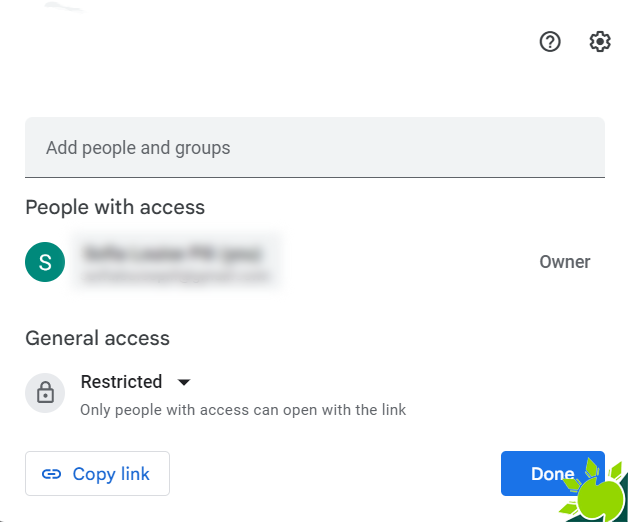Screen dimensions: 628x522
Task: Click the lock icon beside Restricted
Action: point(45,393)
